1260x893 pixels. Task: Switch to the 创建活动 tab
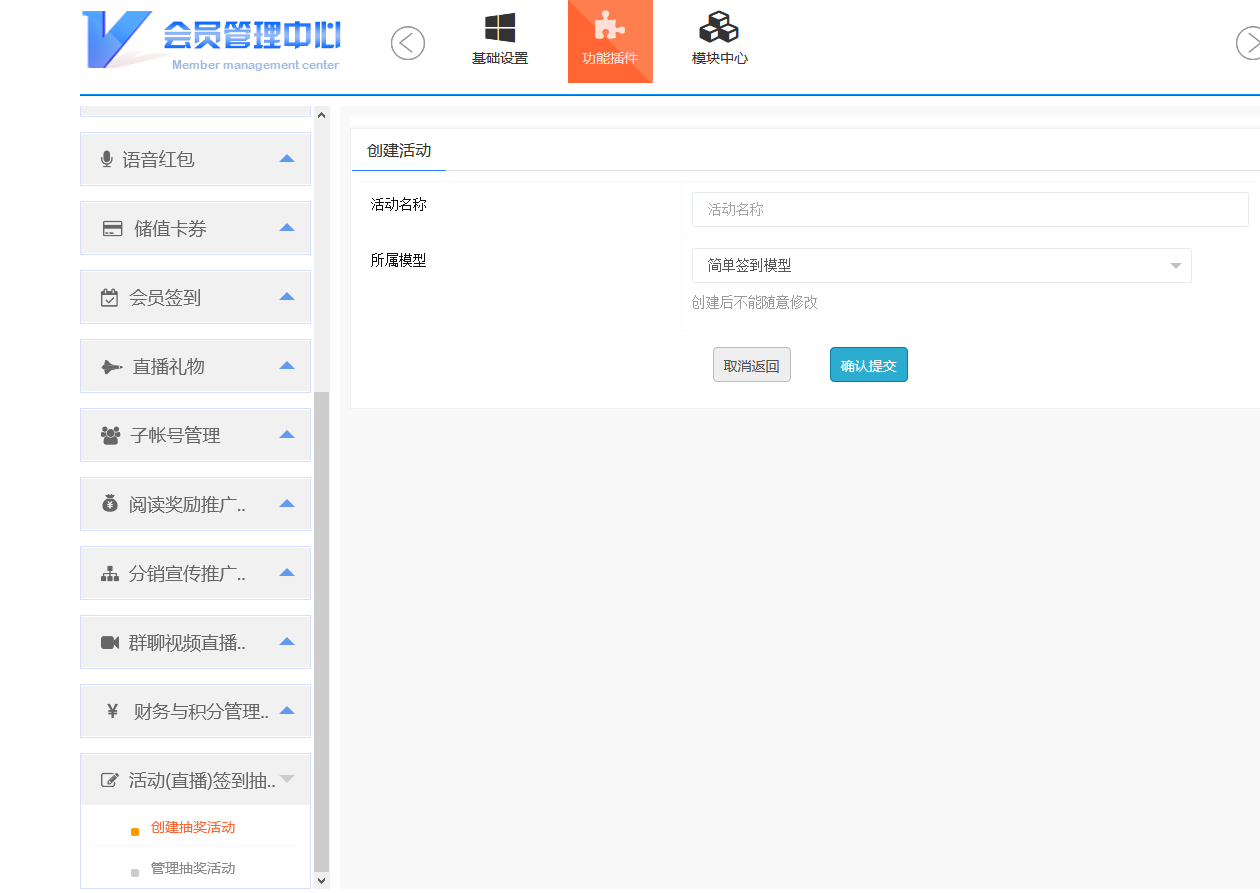click(399, 151)
